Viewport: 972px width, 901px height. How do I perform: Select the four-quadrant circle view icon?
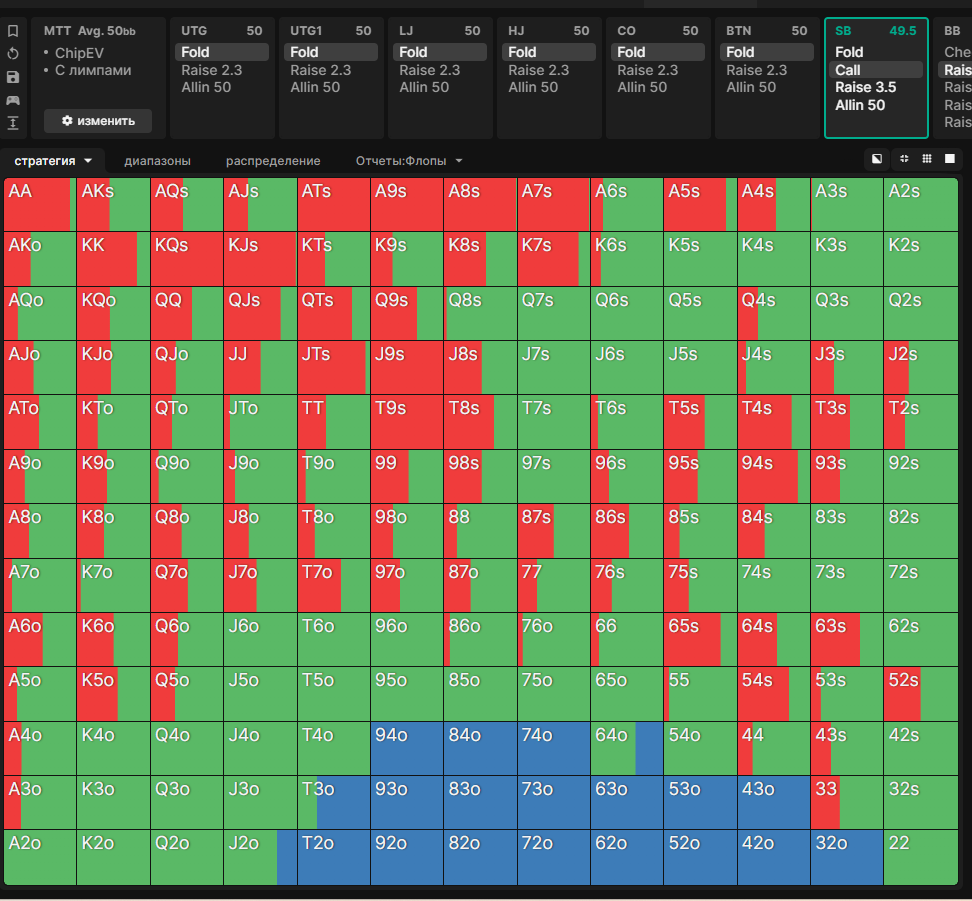[x=904, y=159]
